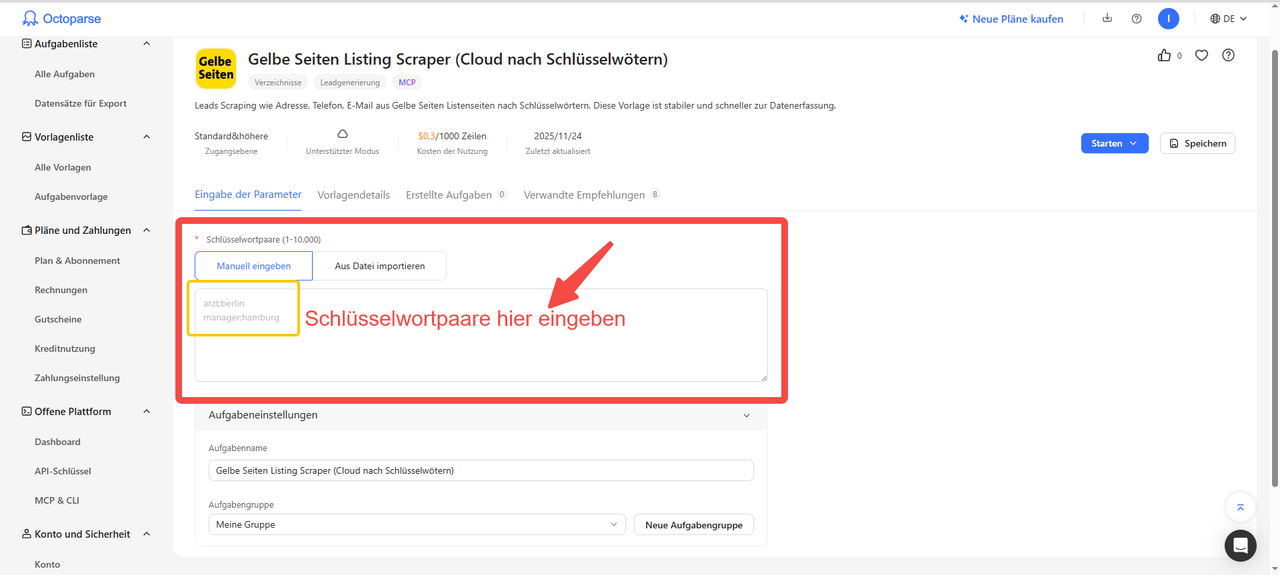Collapse the Aufgabeneinstellungen section
The image size is (1280, 575).
(746, 415)
